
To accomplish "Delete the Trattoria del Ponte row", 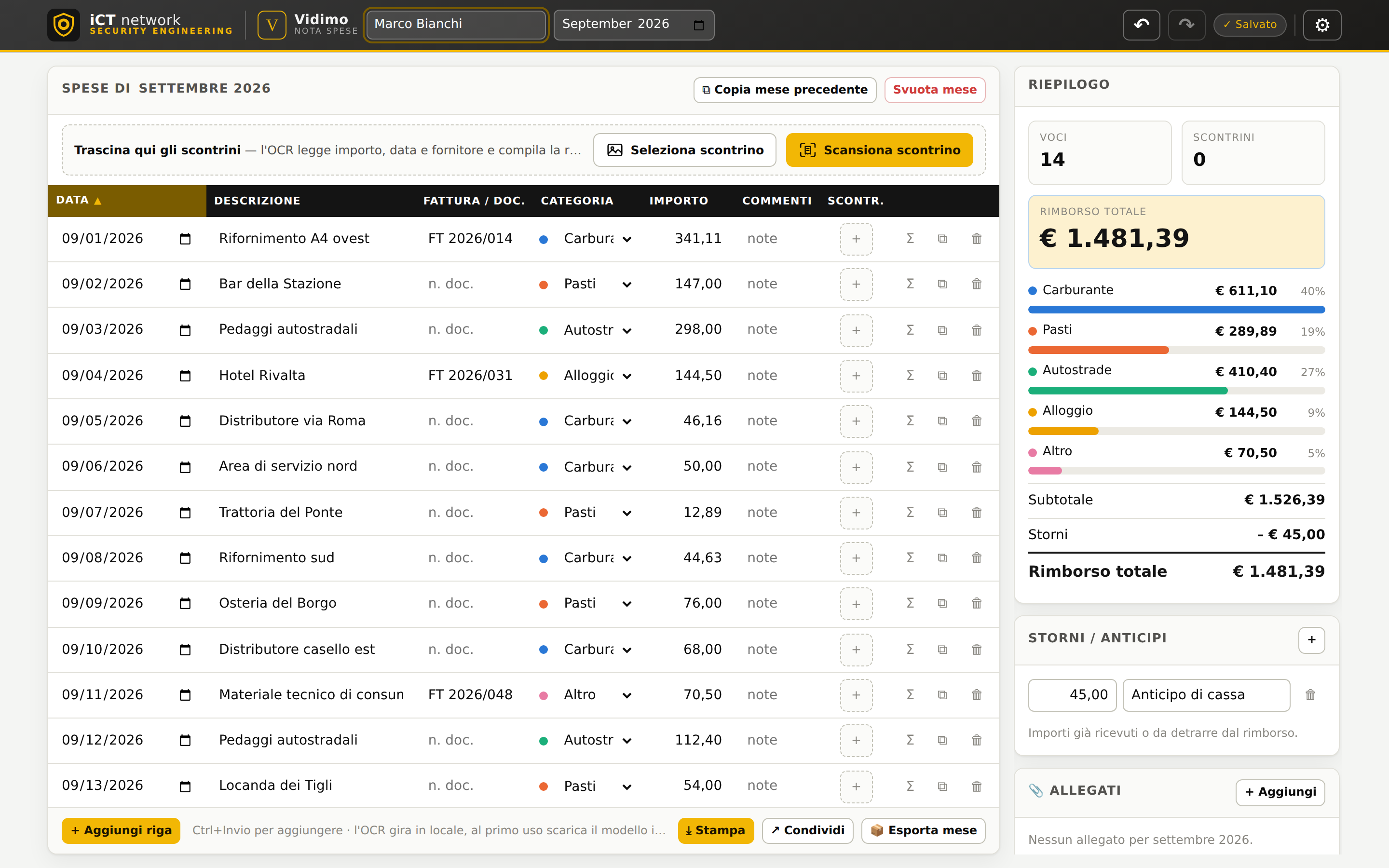I will click(976, 513).
